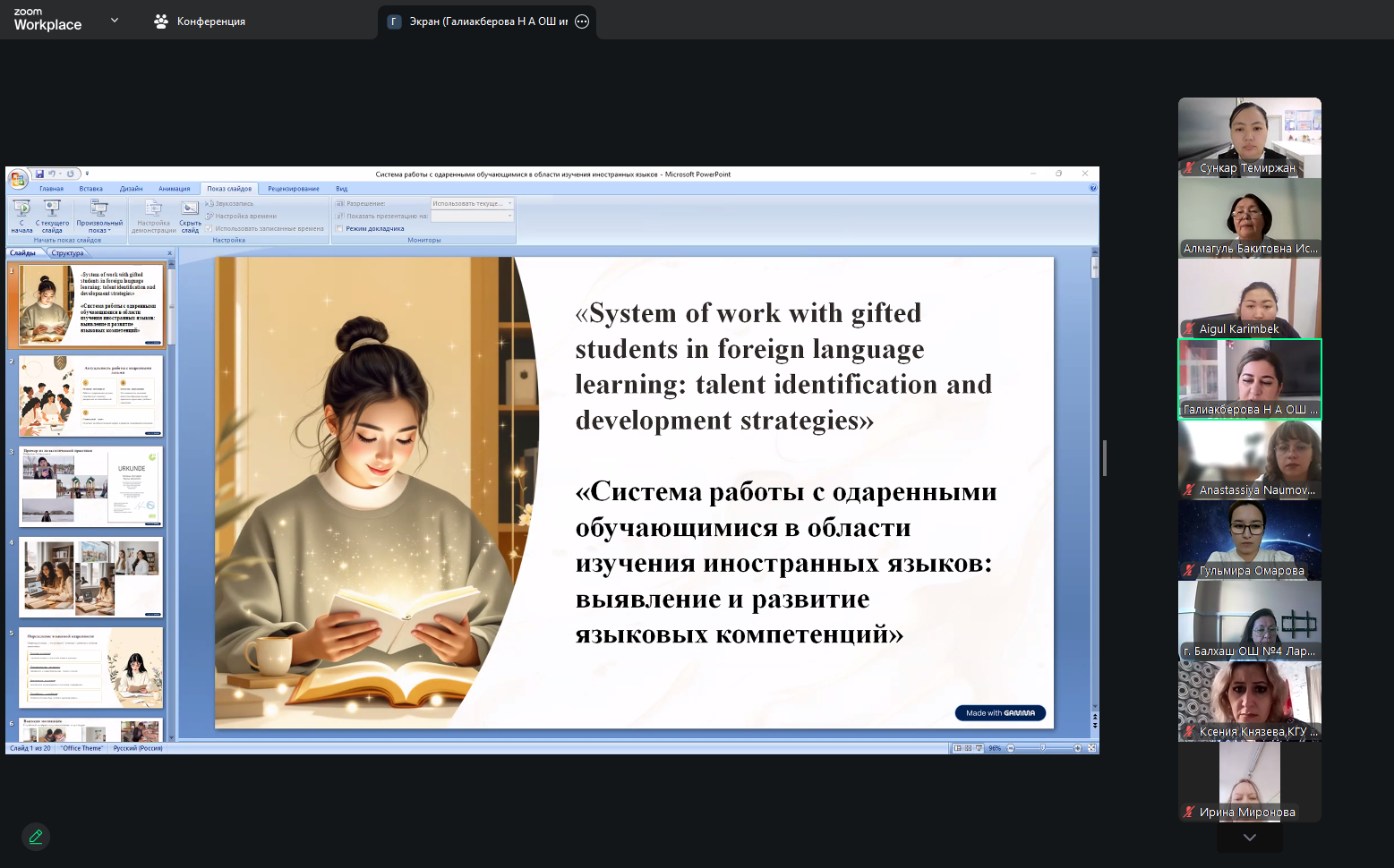Screen dimensions: 1394x868
Task: Toggle 'Использовать записанные времена' checkbox
Action: pyautogui.click(x=210, y=228)
